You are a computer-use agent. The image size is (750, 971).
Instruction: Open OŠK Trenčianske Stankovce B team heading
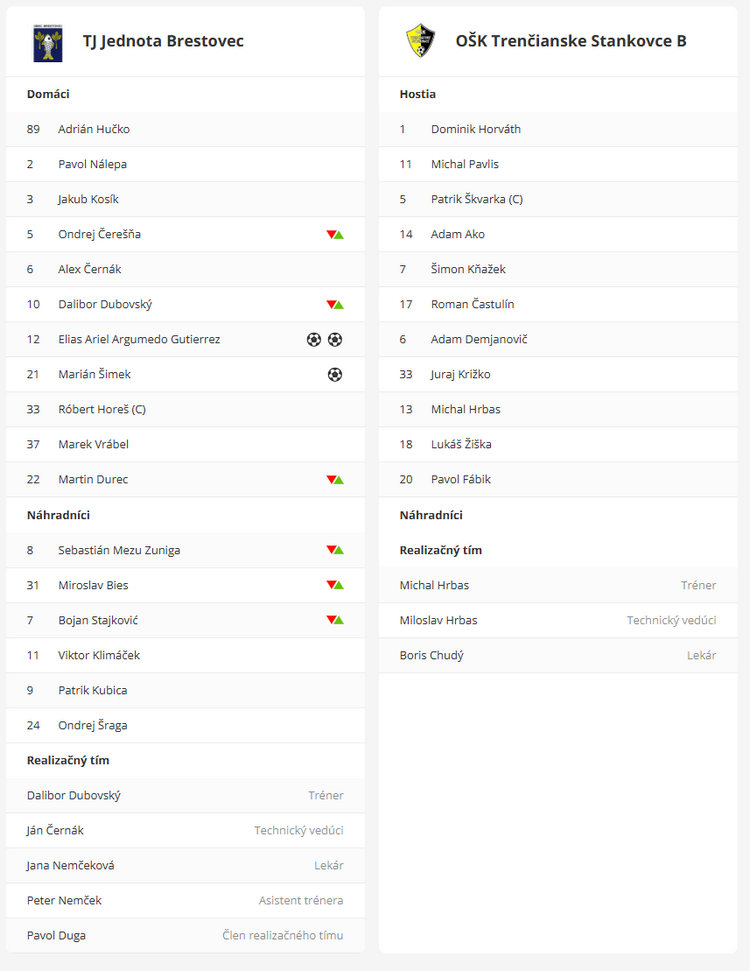[570, 42]
